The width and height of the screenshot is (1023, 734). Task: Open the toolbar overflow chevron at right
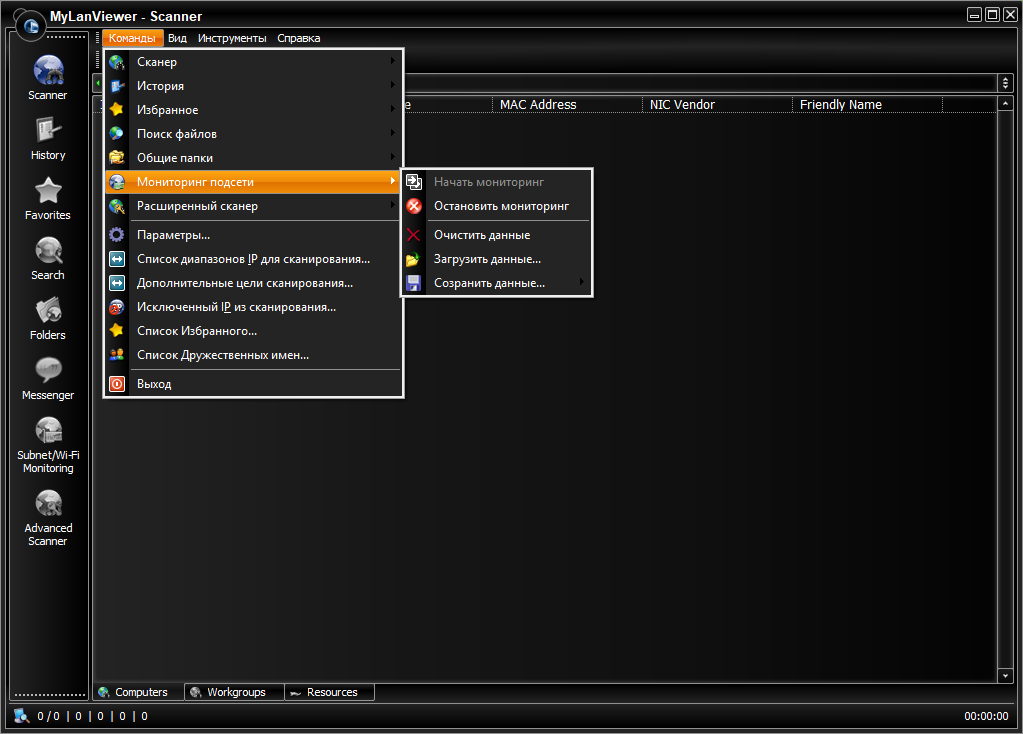[1005, 83]
